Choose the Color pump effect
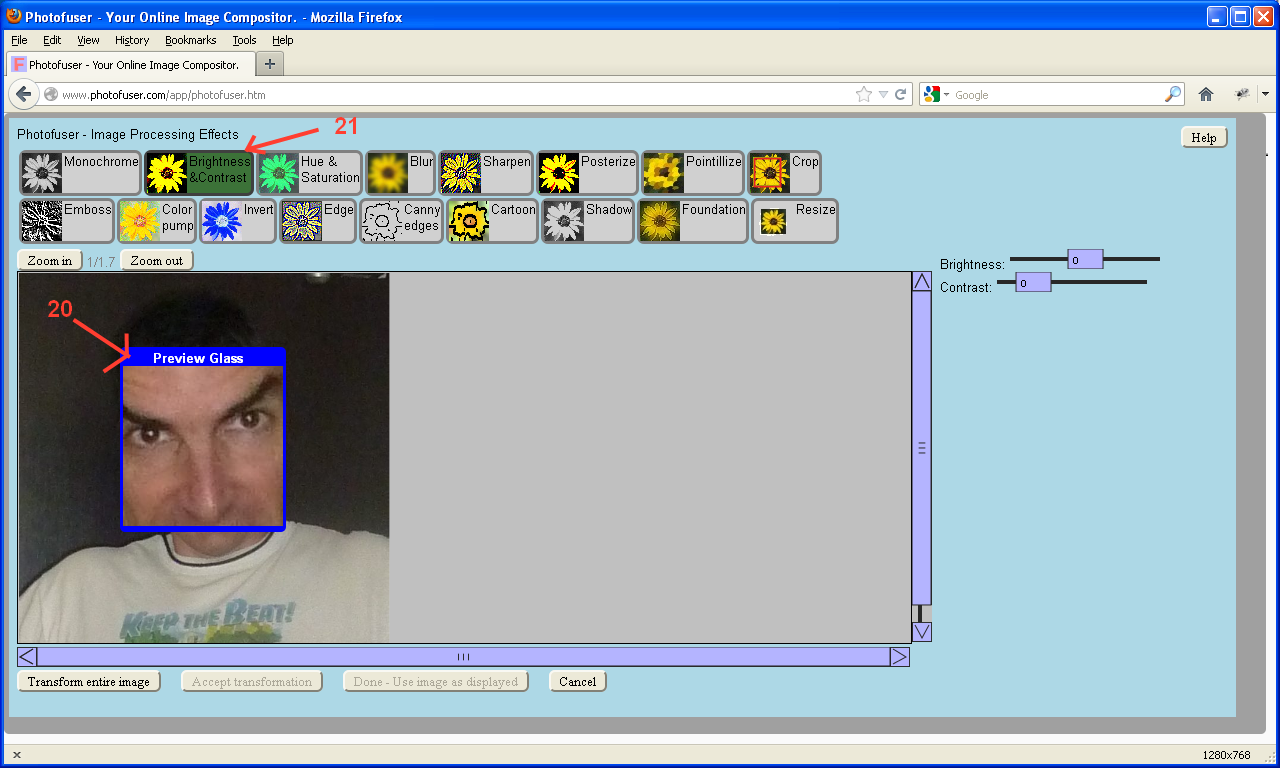Image resolution: width=1280 pixels, height=768 pixels. (157, 221)
